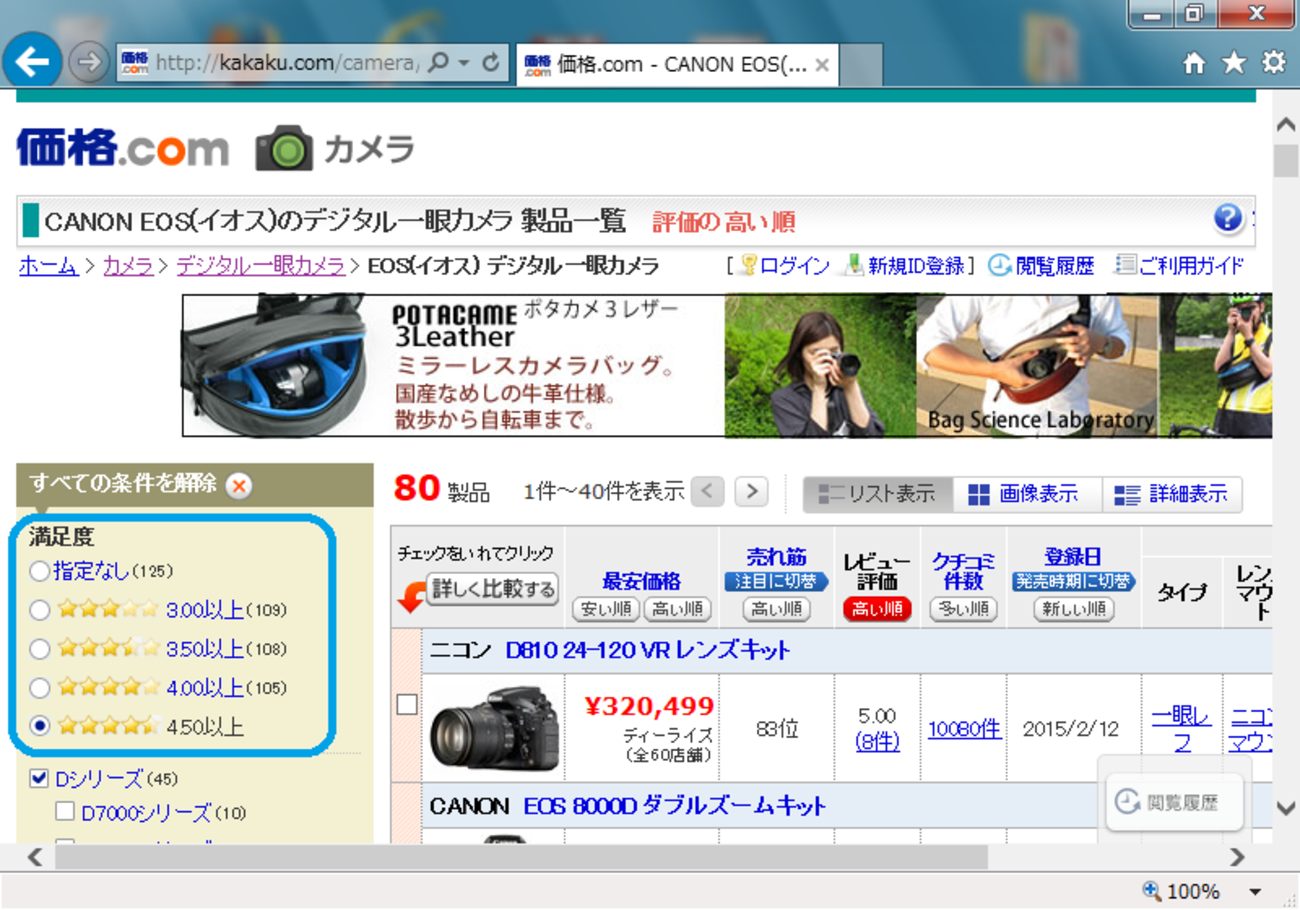This screenshot has height=910, width=1300.
Task: Sort 売れ筋 ranking by 高い順
Action: click(776, 608)
